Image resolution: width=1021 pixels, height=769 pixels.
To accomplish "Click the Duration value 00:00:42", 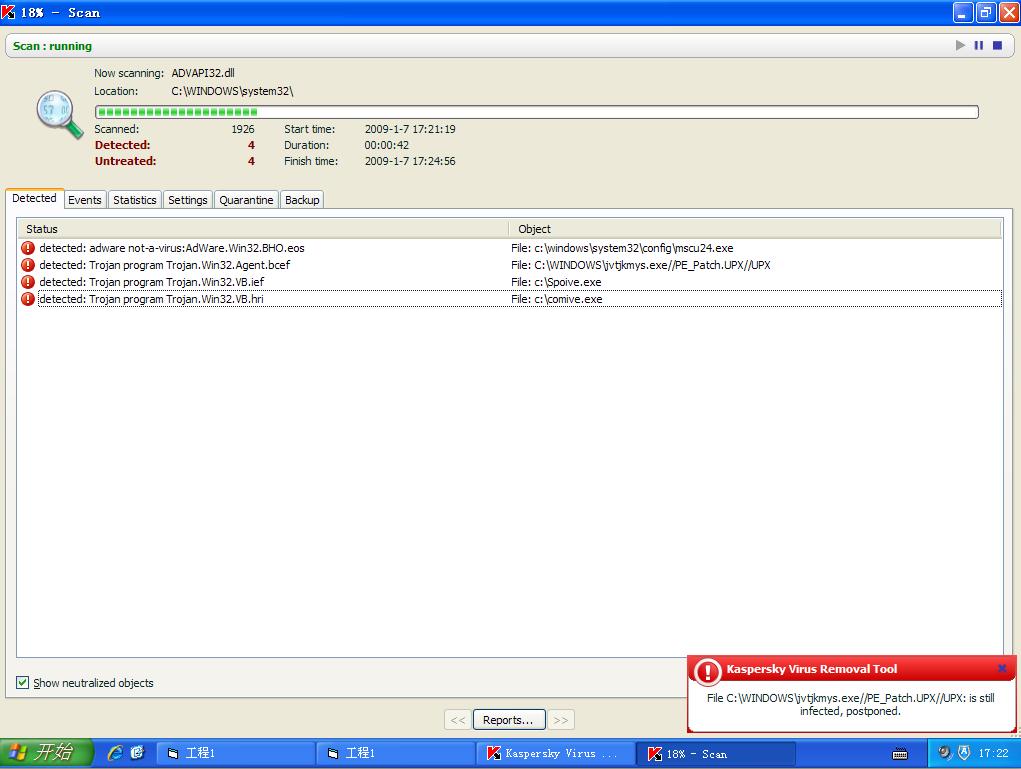I will [387, 145].
